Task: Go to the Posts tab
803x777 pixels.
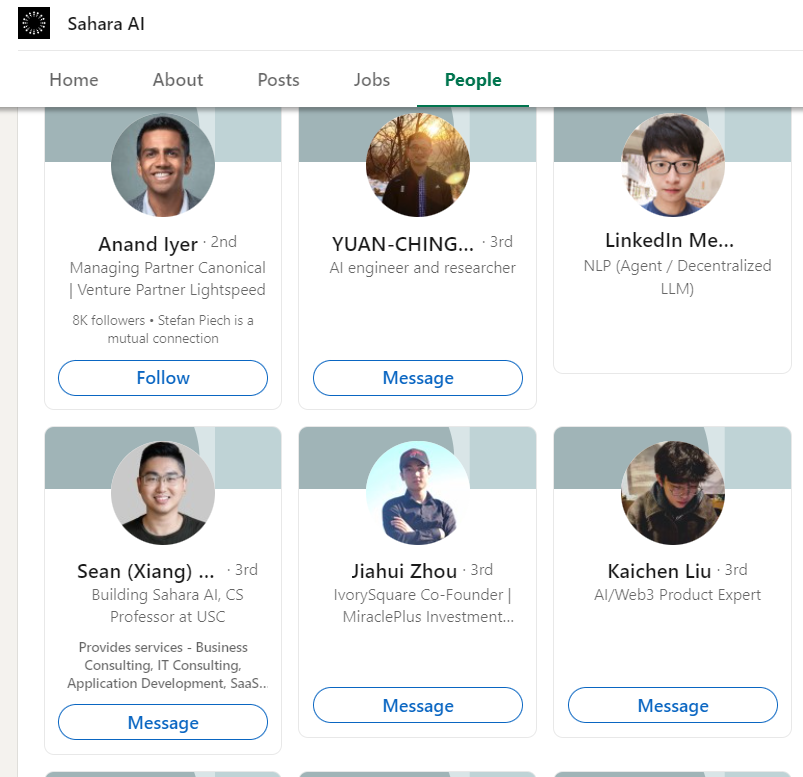Action: click(x=278, y=80)
